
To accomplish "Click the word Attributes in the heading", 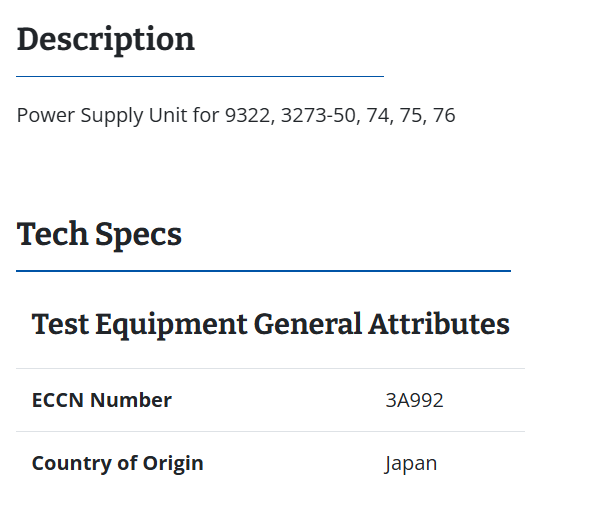I will tap(439, 324).
